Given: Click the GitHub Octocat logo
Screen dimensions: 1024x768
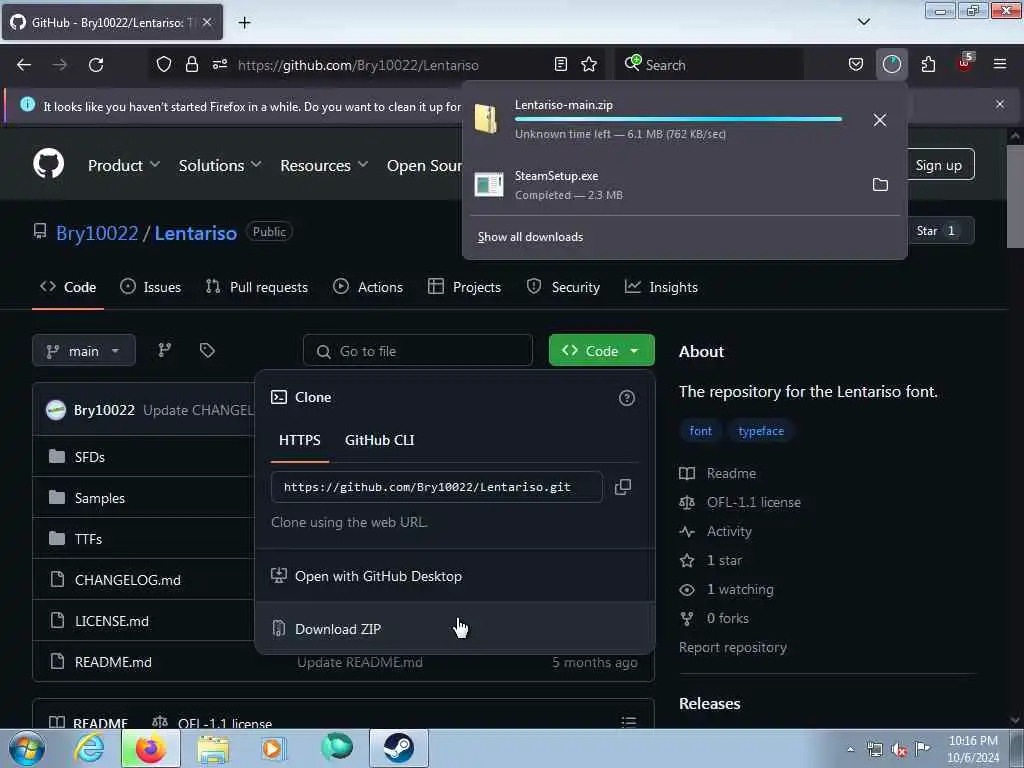Looking at the screenshot, I should 49,163.
